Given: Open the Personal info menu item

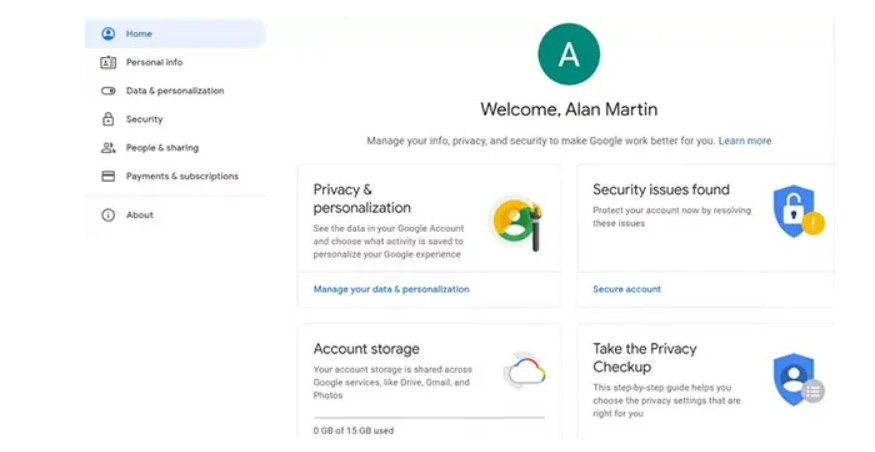Looking at the screenshot, I should 154,62.
